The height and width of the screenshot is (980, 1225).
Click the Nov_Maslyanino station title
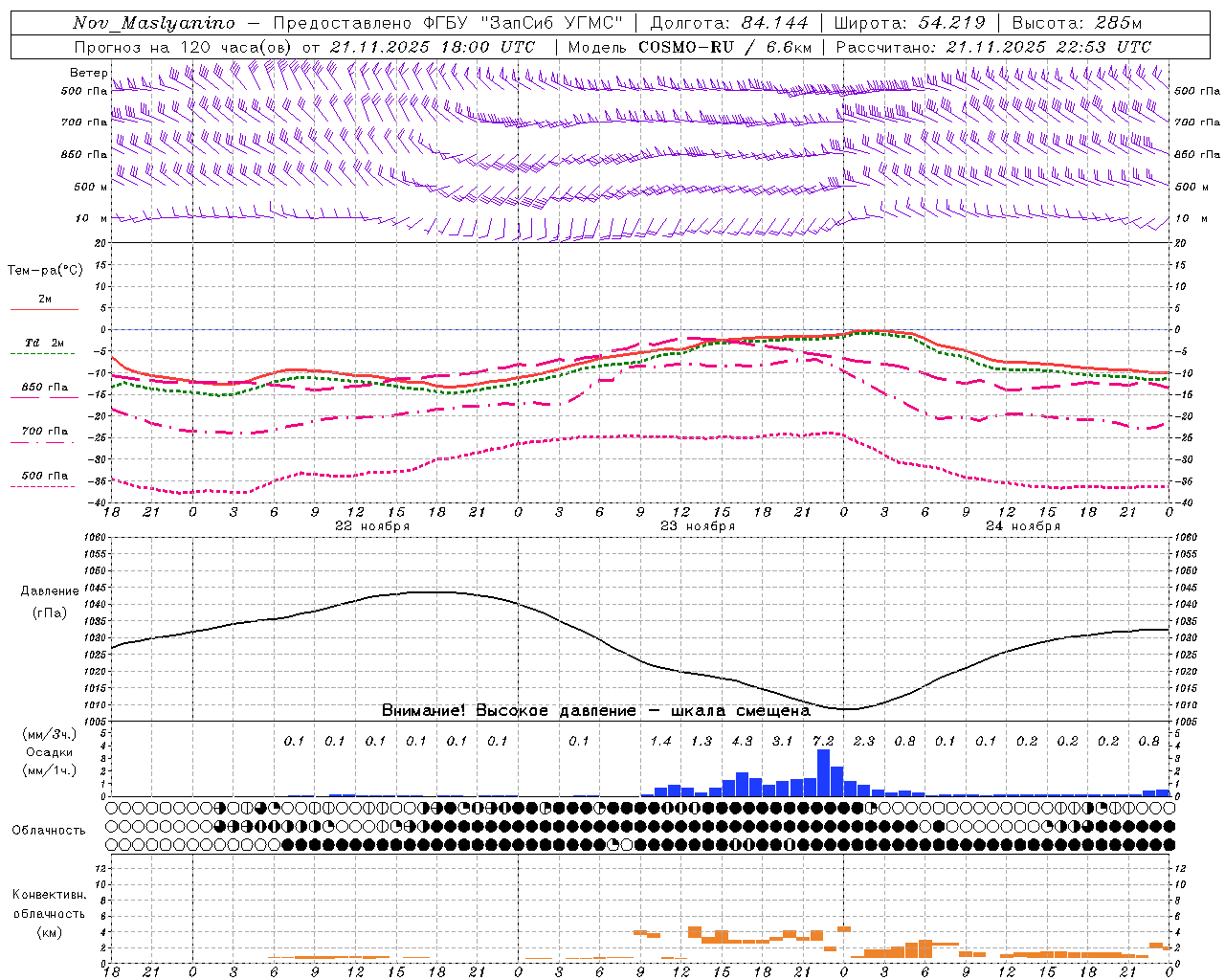153,23
